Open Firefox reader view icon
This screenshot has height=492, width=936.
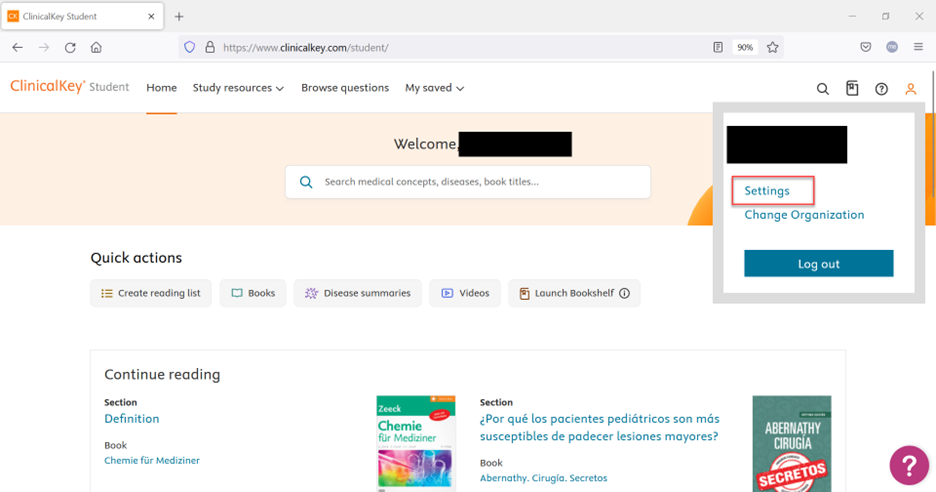pos(718,47)
